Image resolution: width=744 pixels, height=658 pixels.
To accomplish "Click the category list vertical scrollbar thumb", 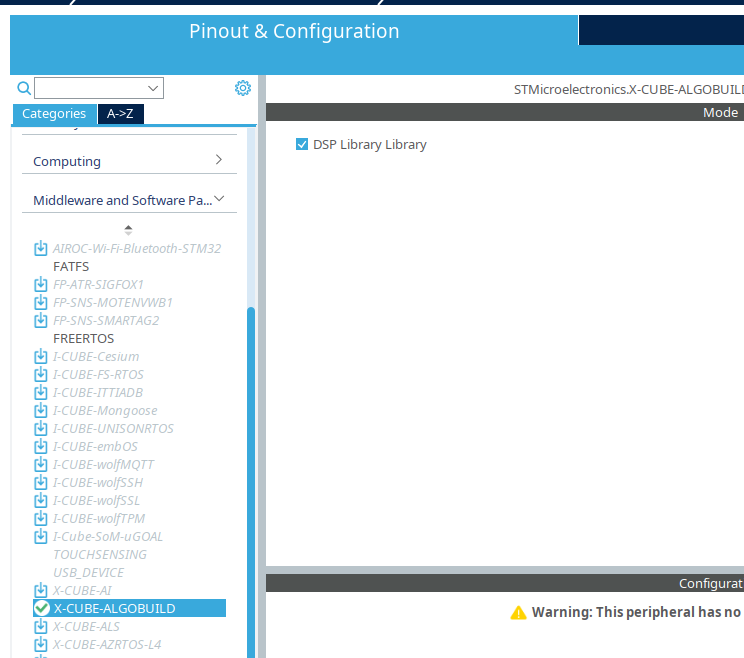I will click(251, 482).
